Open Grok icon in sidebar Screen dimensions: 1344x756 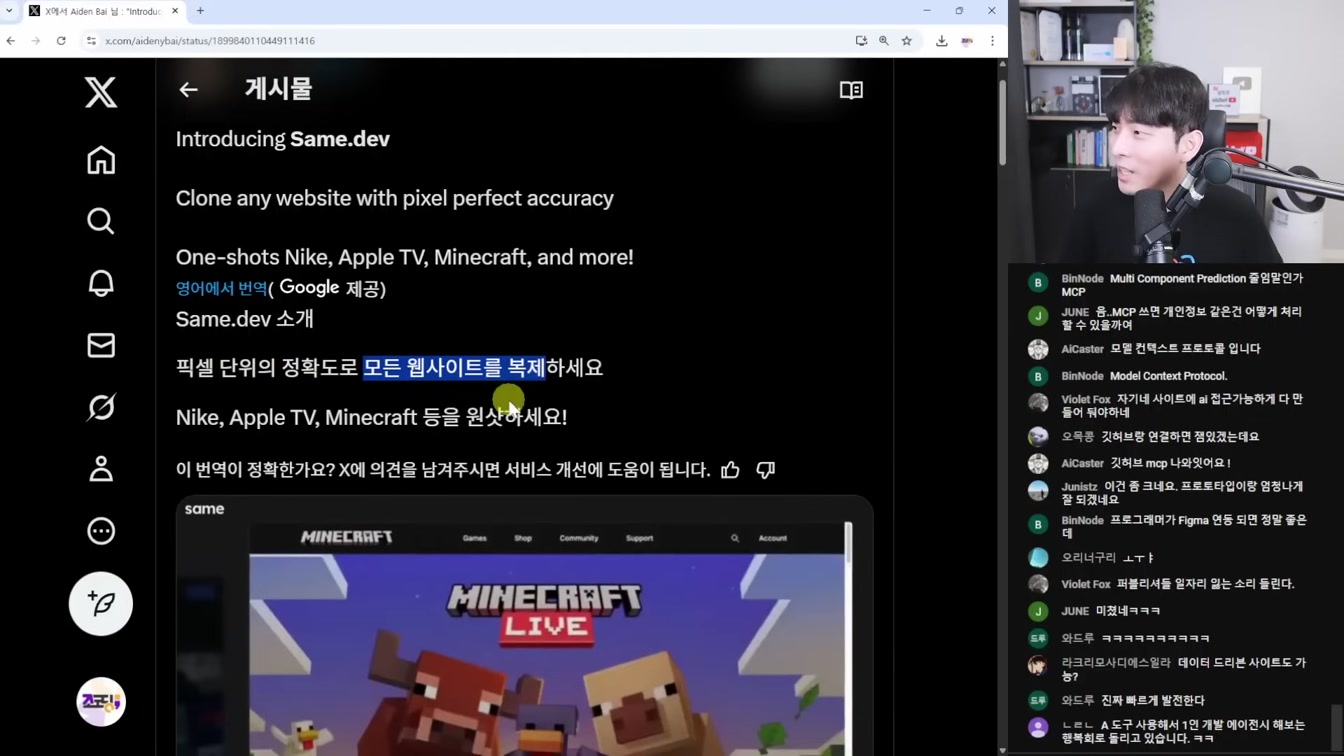pos(100,407)
